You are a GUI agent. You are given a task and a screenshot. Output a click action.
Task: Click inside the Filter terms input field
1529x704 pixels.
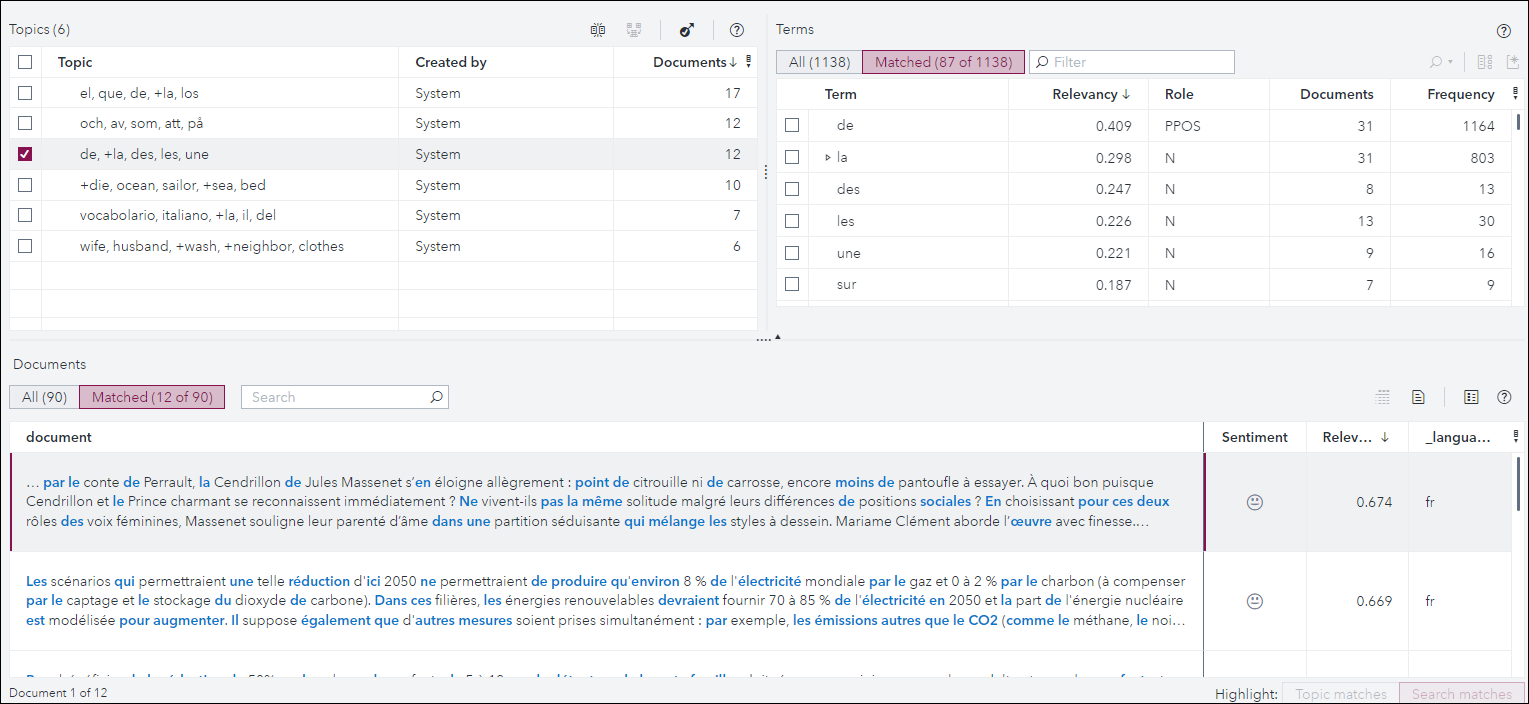1131,61
